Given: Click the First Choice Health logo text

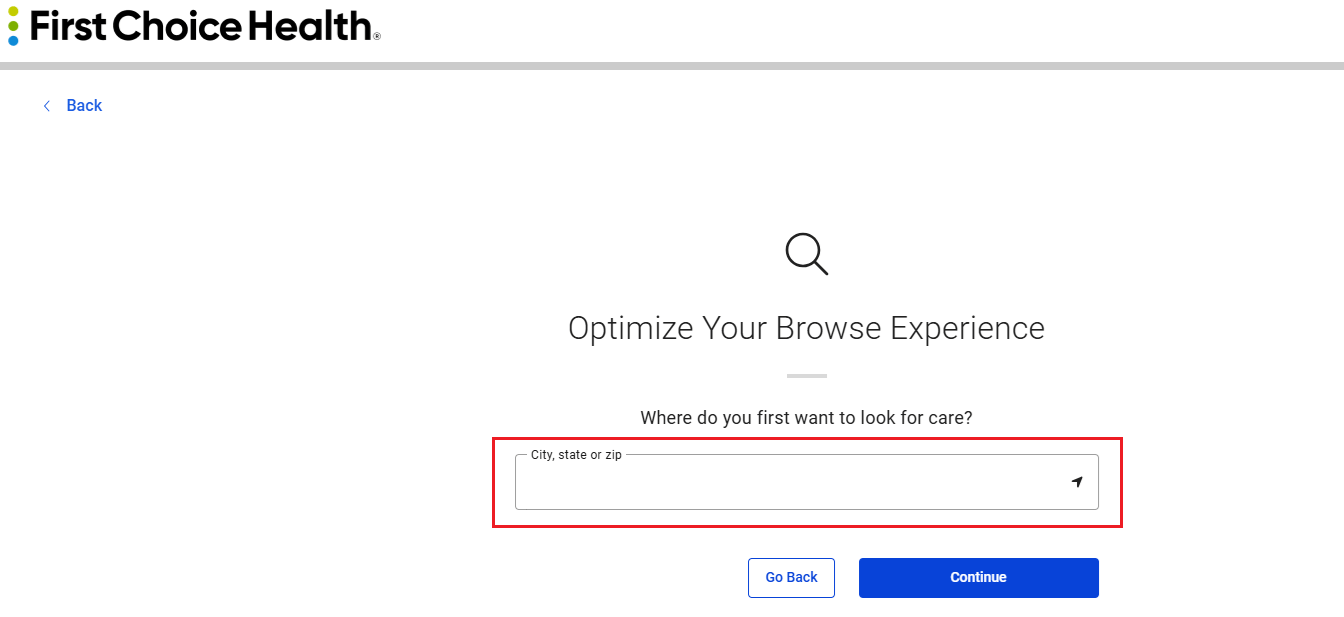Looking at the screenshot, I should click(201, 25).
